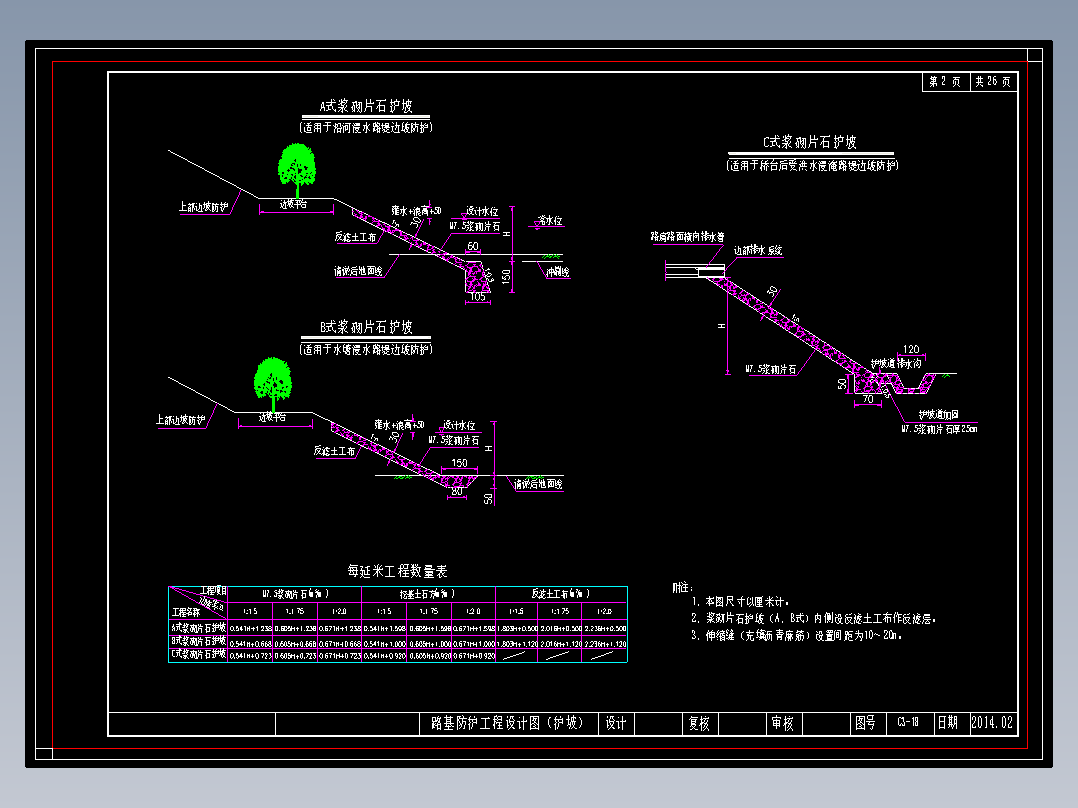The width and height of the screenshot is (1078, 808).
Task: Select the '护坡道加固' label
Action: [x=939, y=415]
